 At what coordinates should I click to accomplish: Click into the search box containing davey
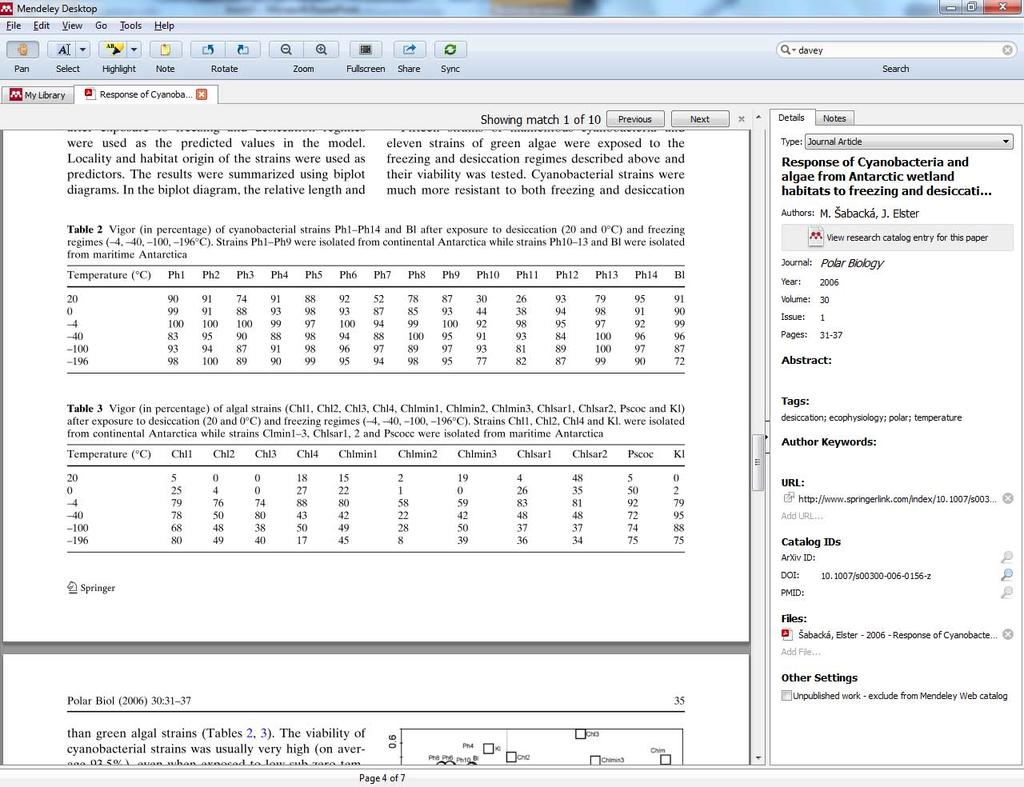(898, 50)
